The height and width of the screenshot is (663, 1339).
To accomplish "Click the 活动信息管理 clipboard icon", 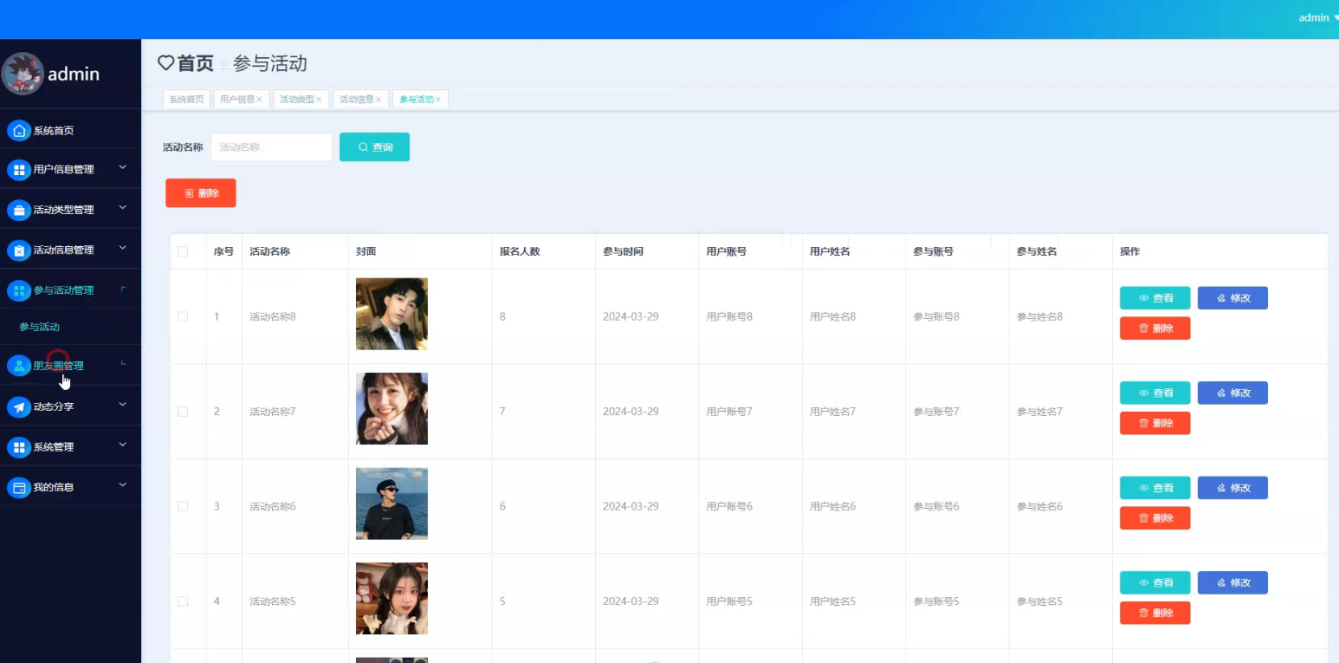I will tap(19, 250).
